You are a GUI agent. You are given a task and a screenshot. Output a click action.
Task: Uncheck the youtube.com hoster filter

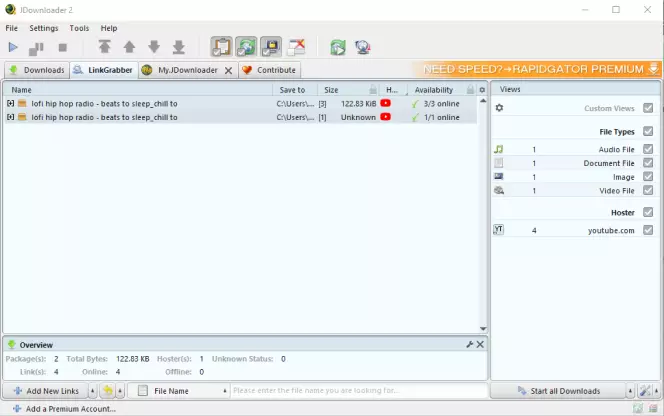point(648,230)
